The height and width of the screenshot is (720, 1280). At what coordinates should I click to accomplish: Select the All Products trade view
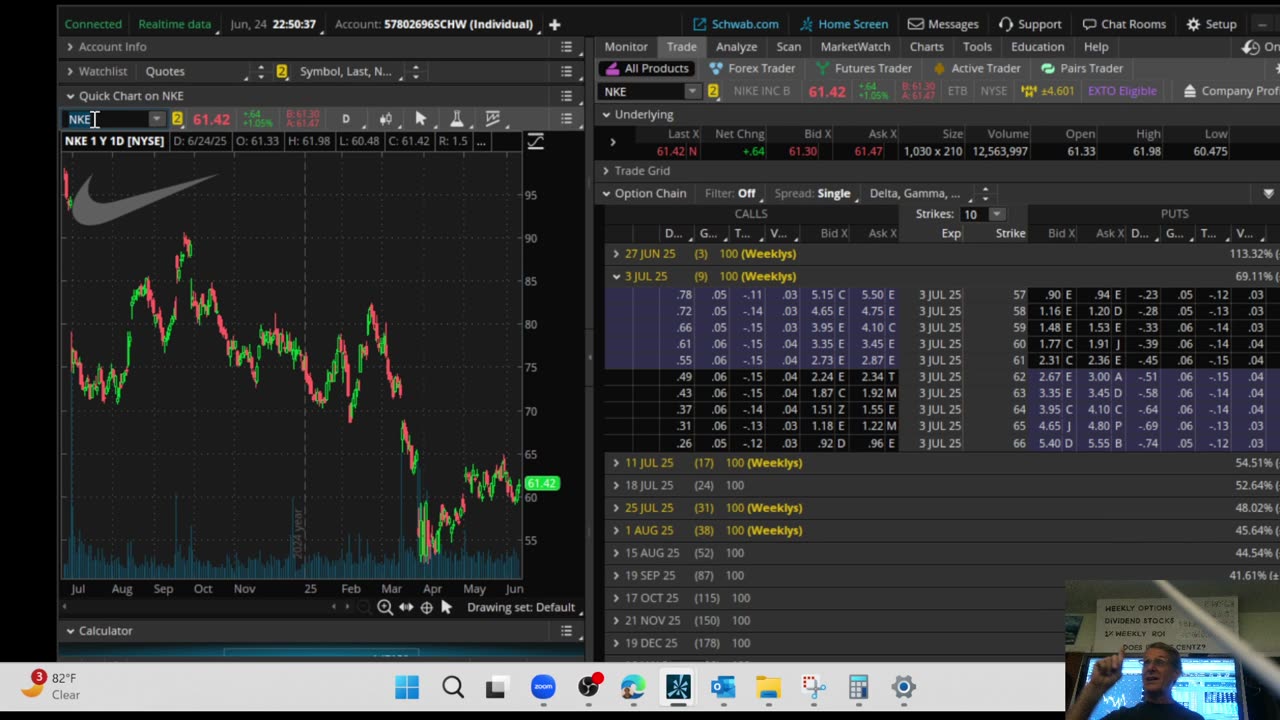point(647,68)
